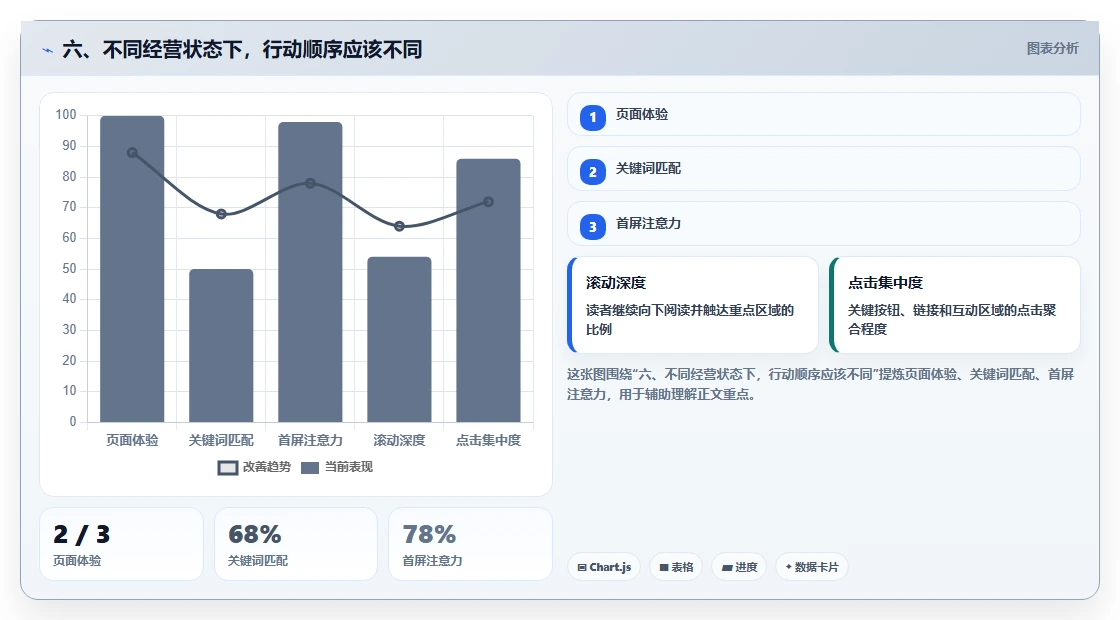Click the 页面体验 bar in the chart

(x=132, y=269)
